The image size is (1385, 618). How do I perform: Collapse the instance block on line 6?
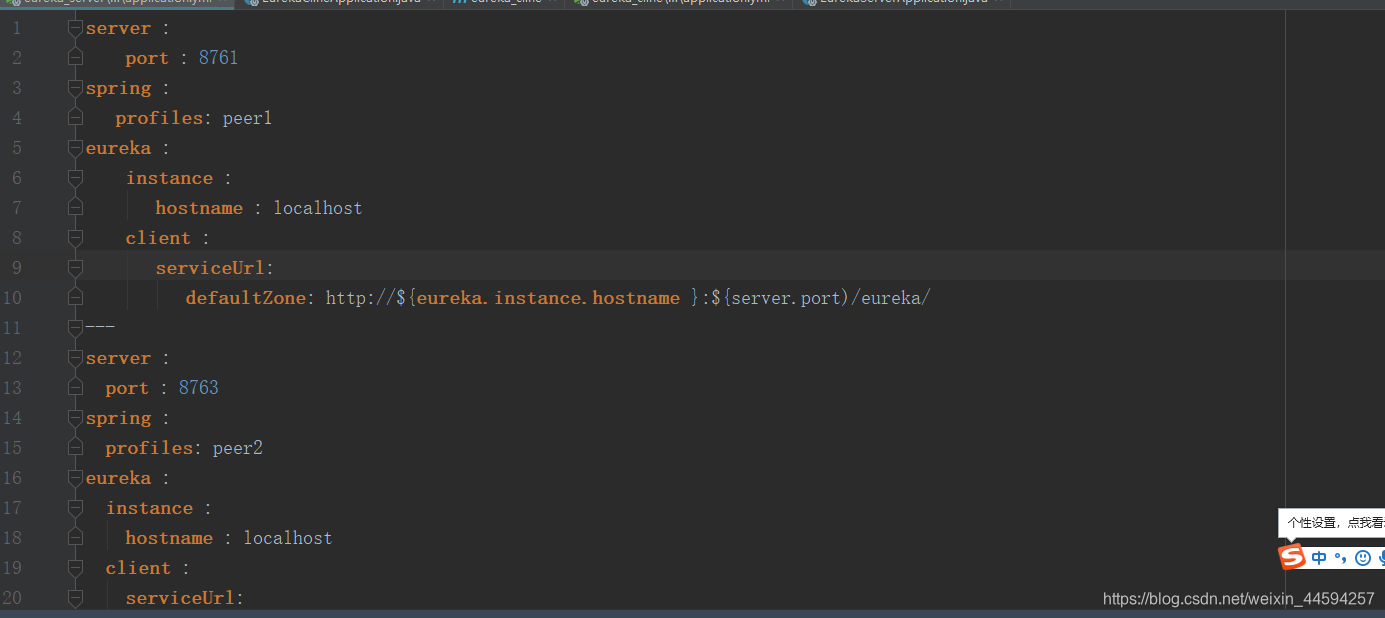(x=75, y=178)
